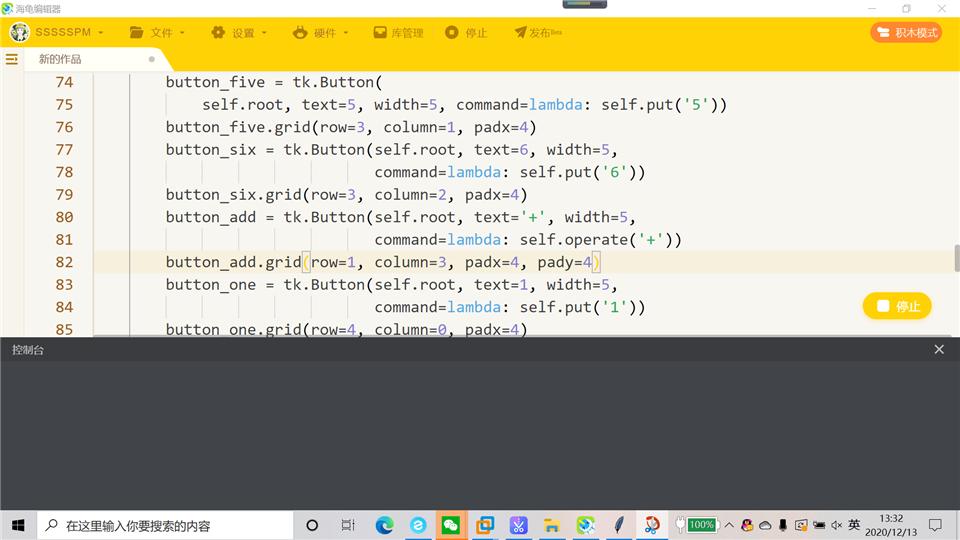The width and height of the screenshot is (960, 540).
Task: Click the cloud OneDrive tray icon
Action: (765, 525)
